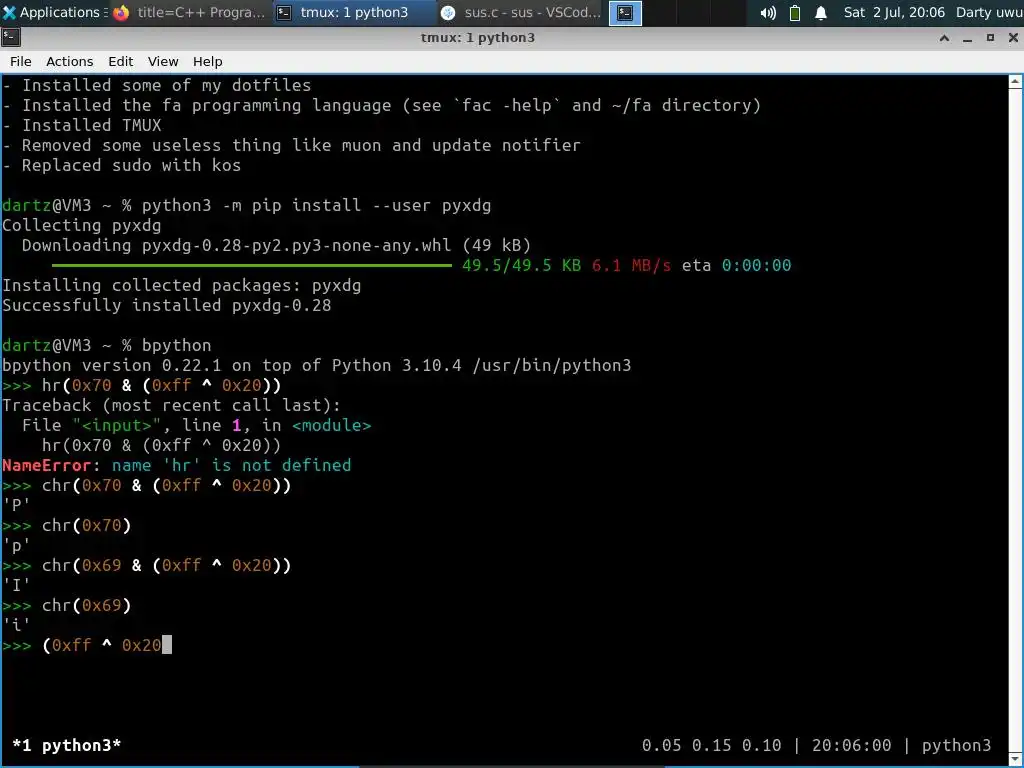
Task: Click the 'Collecting pyxdg' line
Action: (x=82, y=225)
